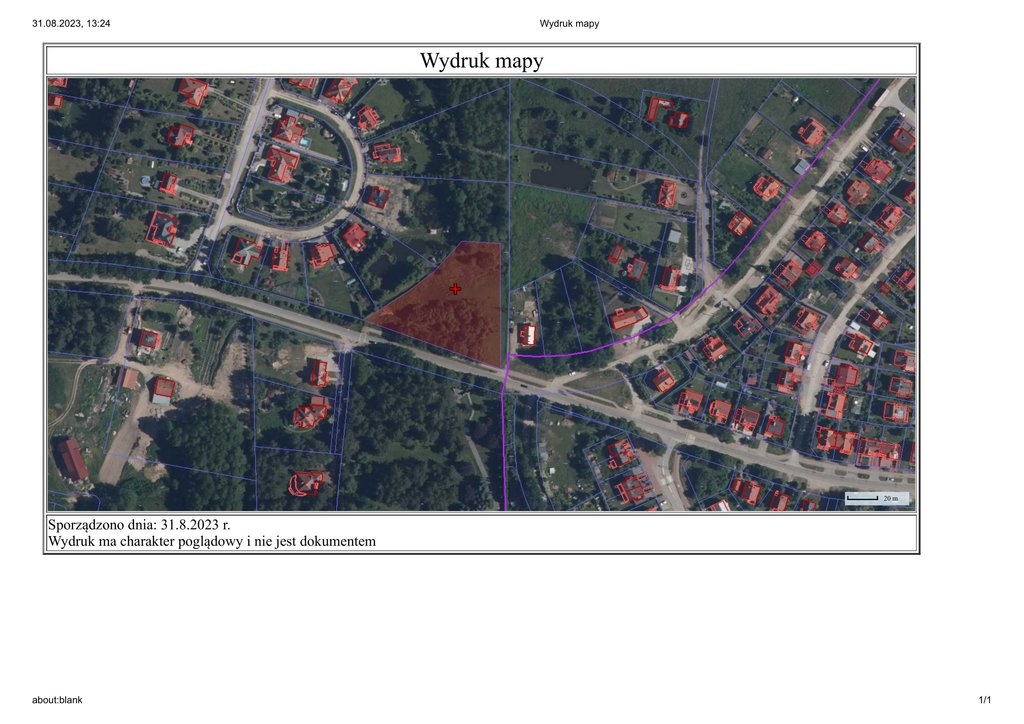The width and height of the screenshot is (1024, 724).
Task: Click the red-outlined house east of the highlighted parcel
Action: 527,334
